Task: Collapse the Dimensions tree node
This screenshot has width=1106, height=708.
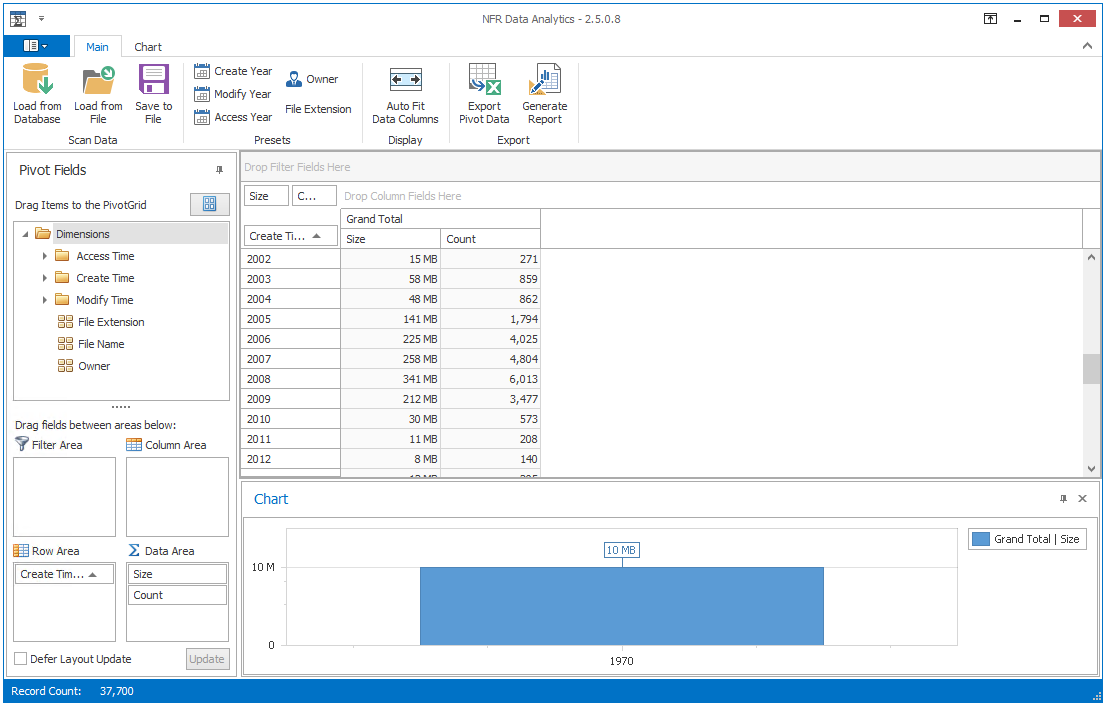Action: pos(25,234)
